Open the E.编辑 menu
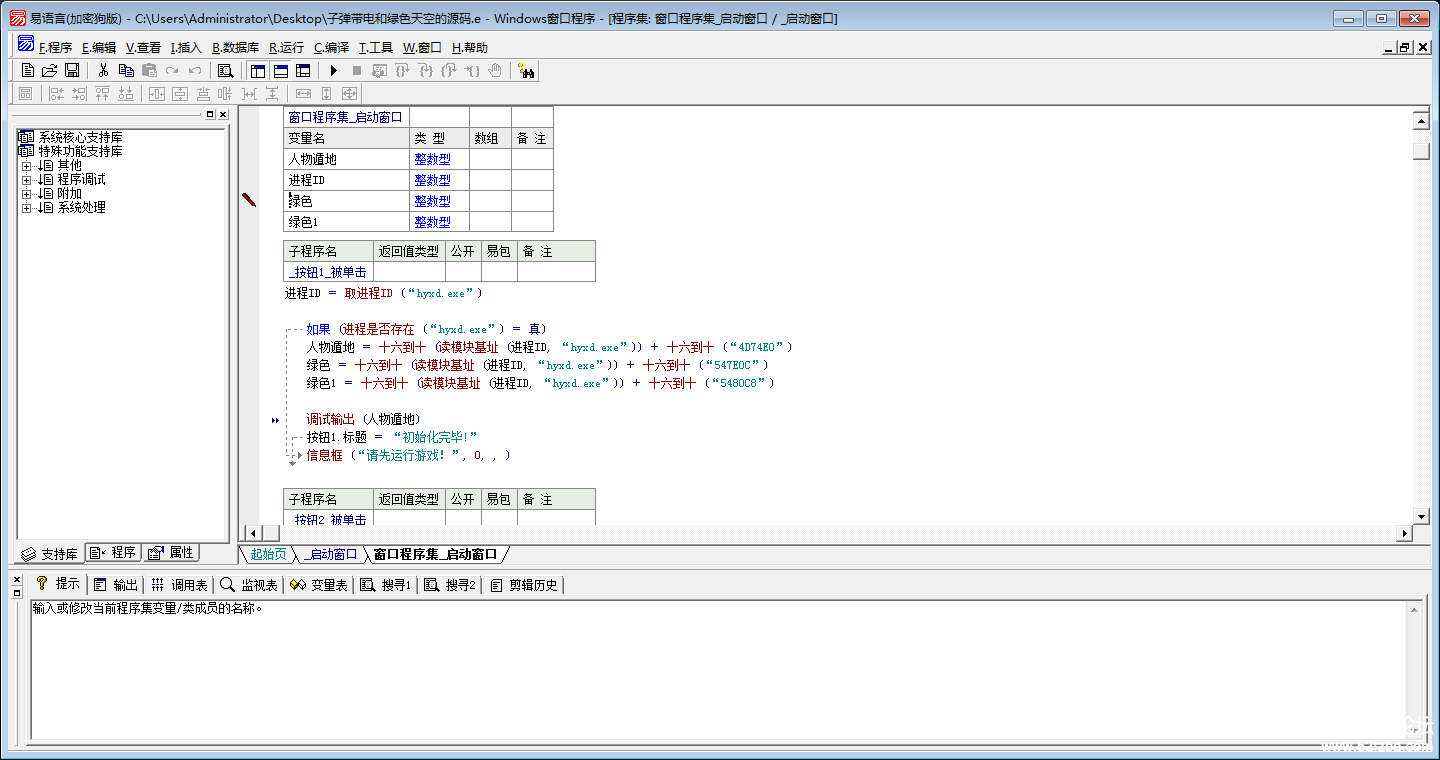Viewport: 1440px width, 760px height. [99, 47]
